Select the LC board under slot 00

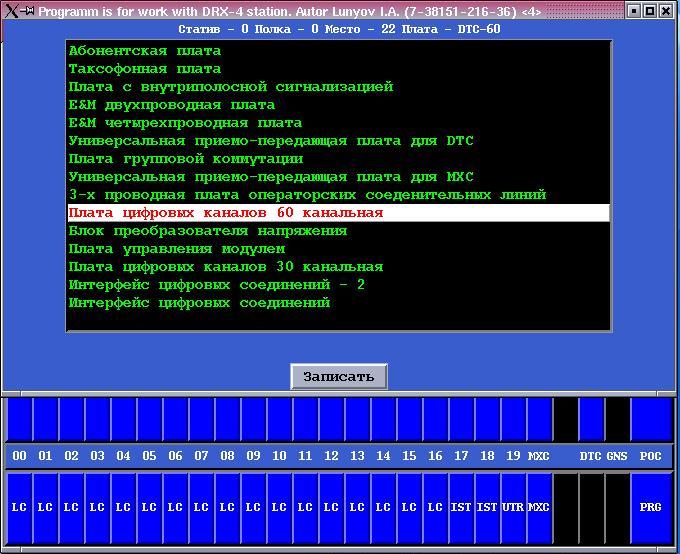pyautogui.click(x=19, y=508)
